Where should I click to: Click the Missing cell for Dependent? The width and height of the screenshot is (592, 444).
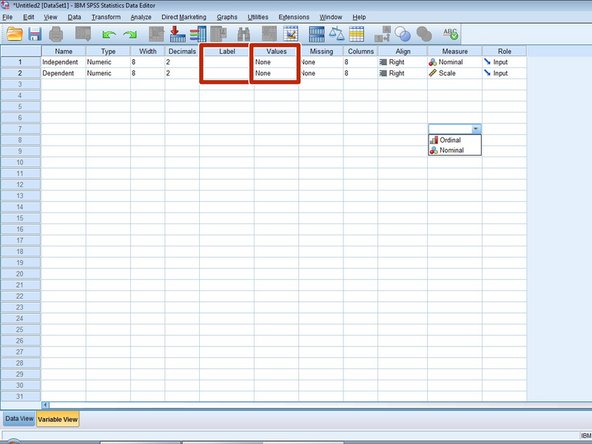(x=321, y=73)
